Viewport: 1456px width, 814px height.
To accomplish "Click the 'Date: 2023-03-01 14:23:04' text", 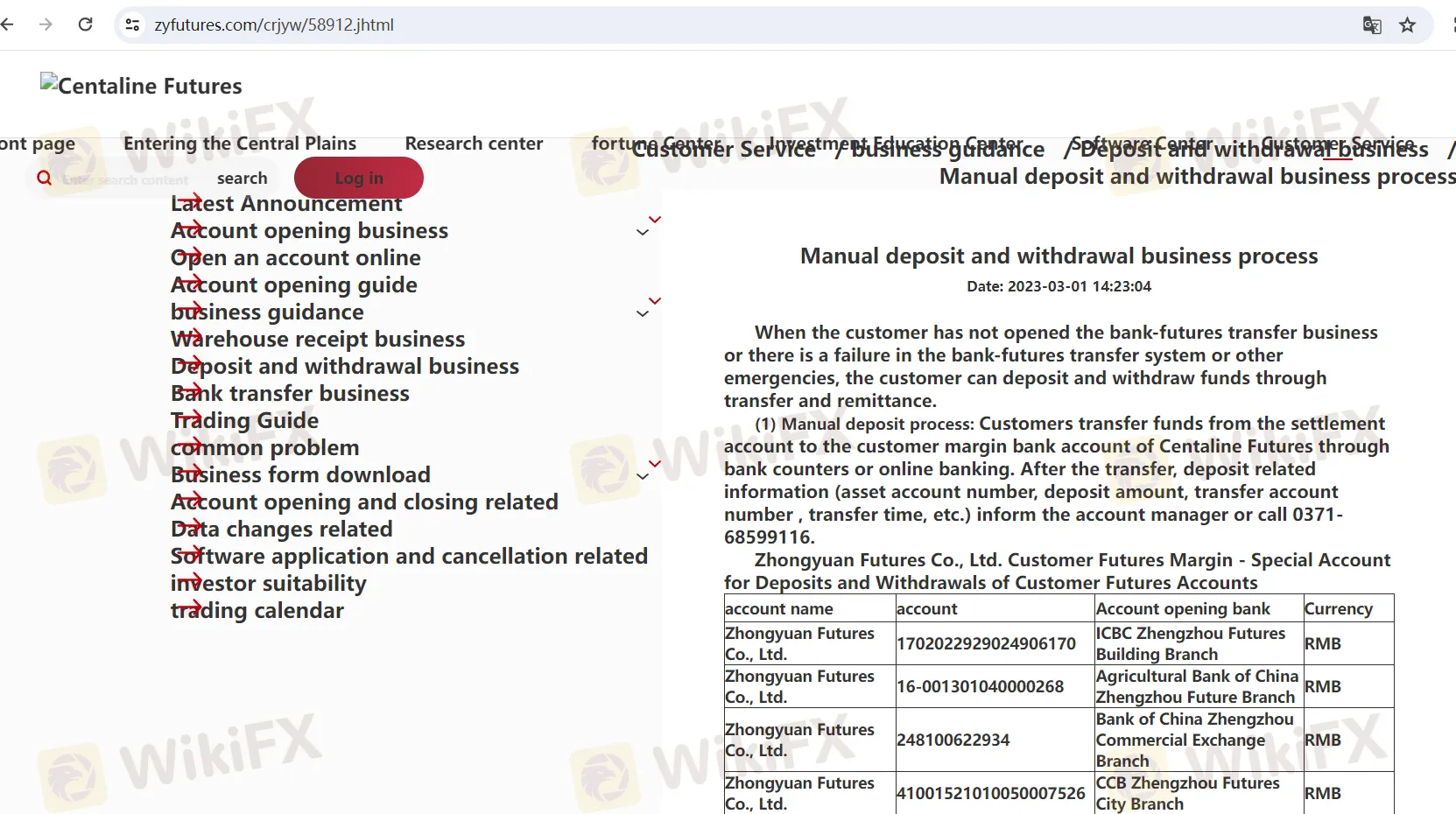I will tap(1059, 286).
